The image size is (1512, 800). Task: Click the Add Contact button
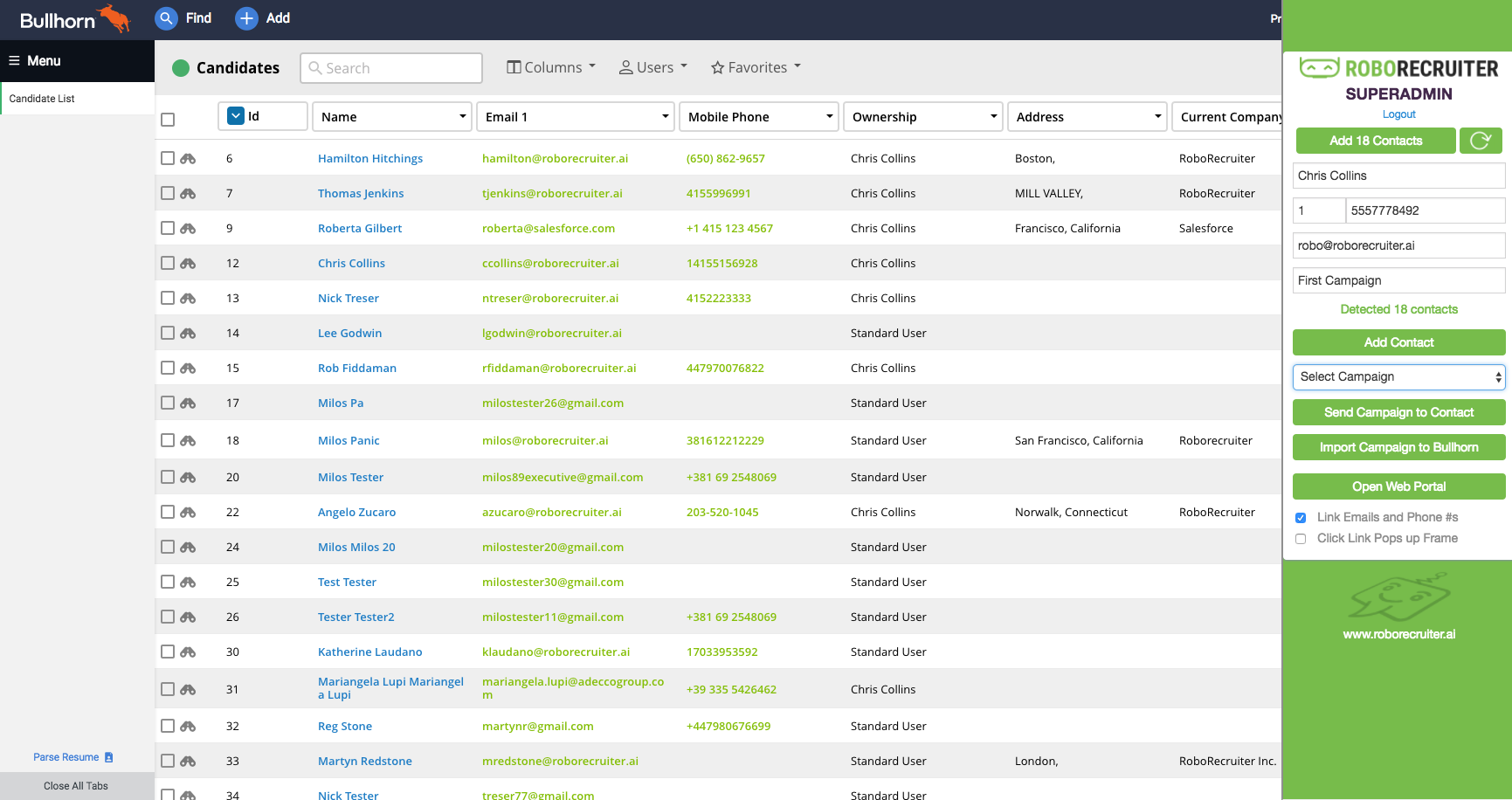click(1399, 342)
